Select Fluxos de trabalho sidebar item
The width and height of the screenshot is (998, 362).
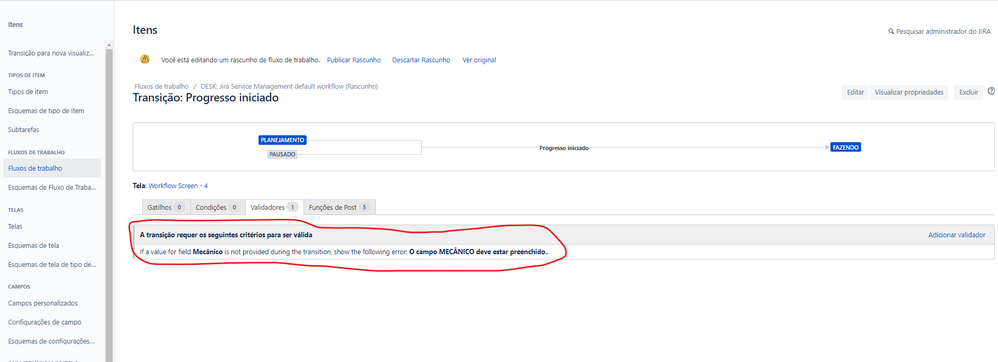pyautogui.click(x=52, y=168)
